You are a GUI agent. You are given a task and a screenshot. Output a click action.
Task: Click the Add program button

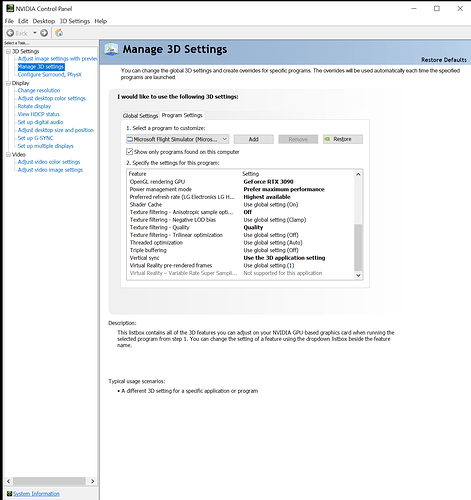coord(254,139)
